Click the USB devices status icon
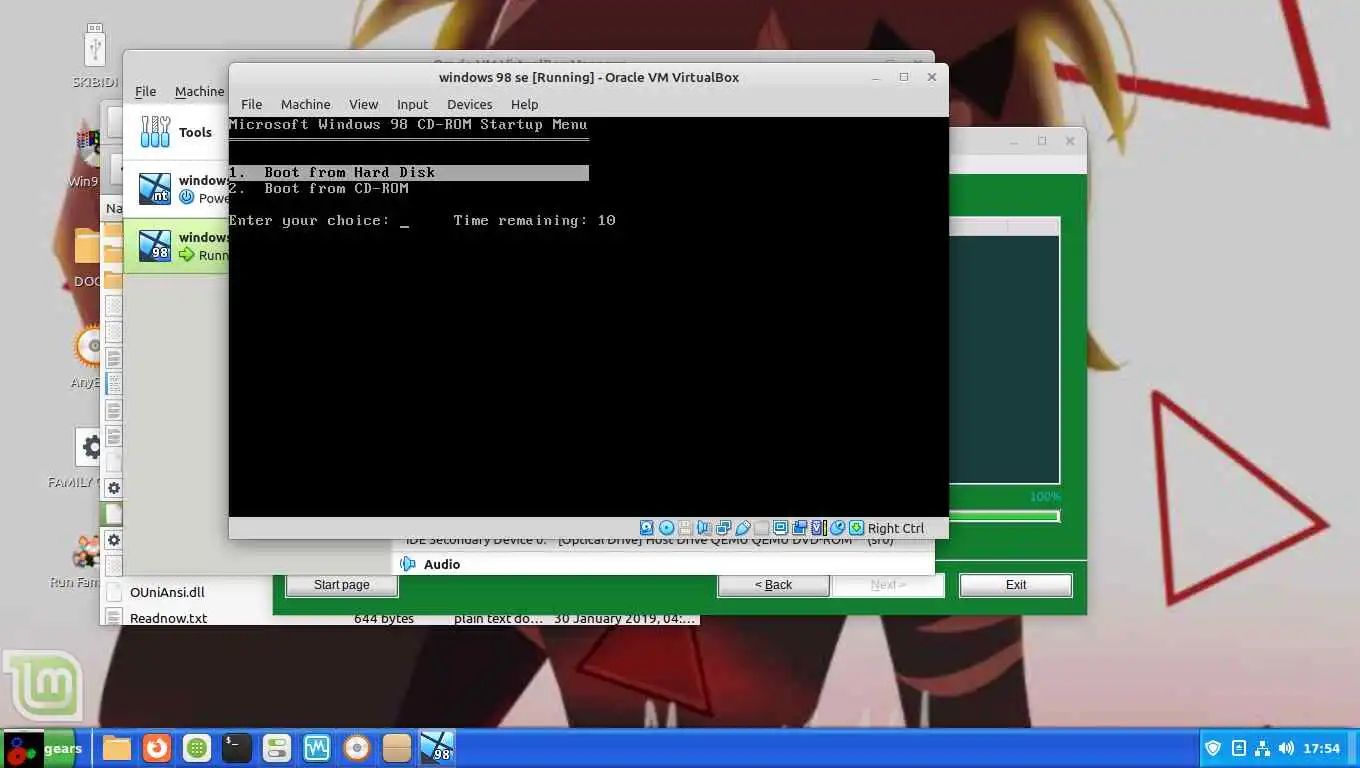 coord(743,528)
